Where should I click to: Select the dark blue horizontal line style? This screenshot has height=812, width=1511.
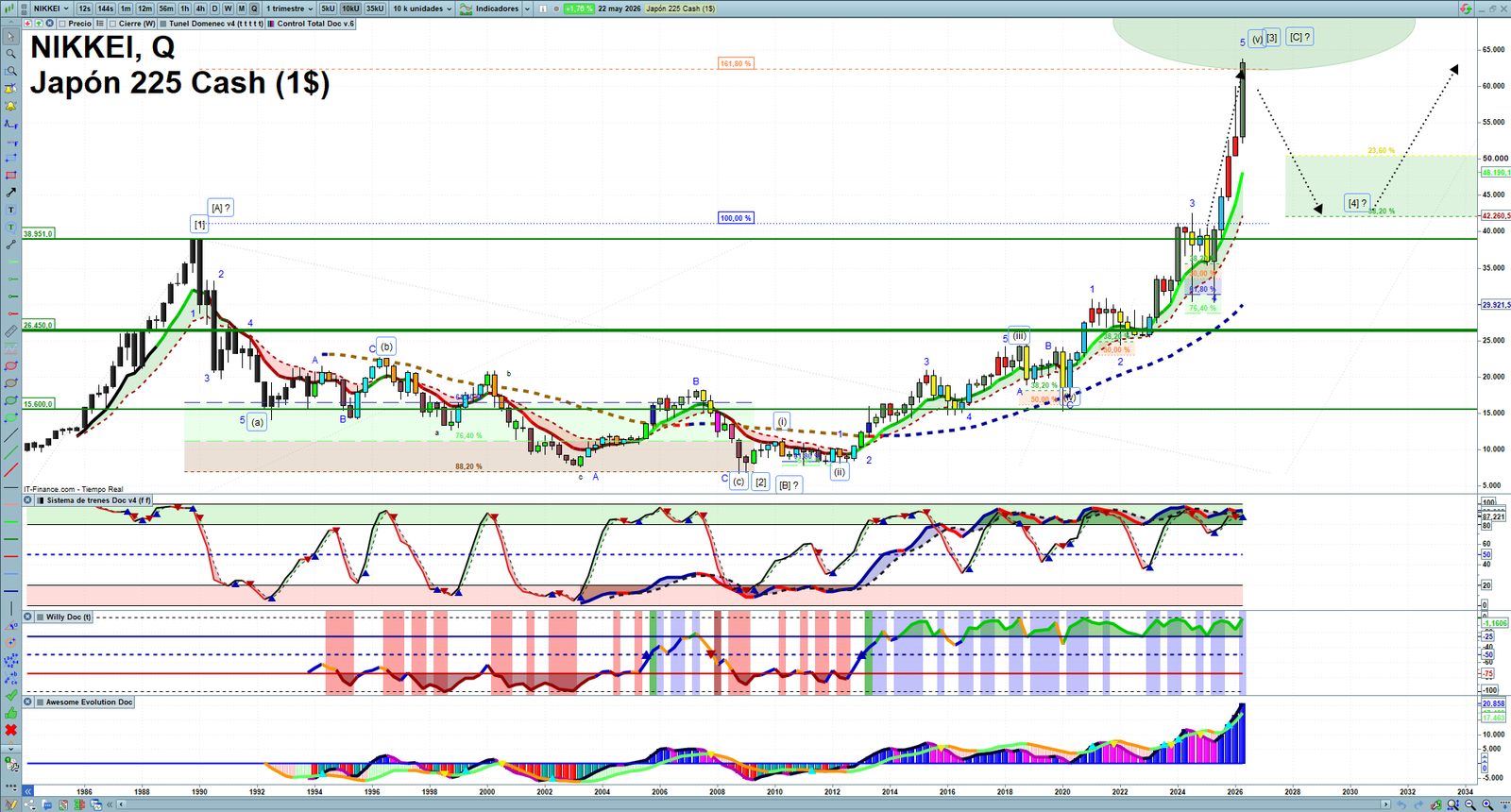point(11,591)
